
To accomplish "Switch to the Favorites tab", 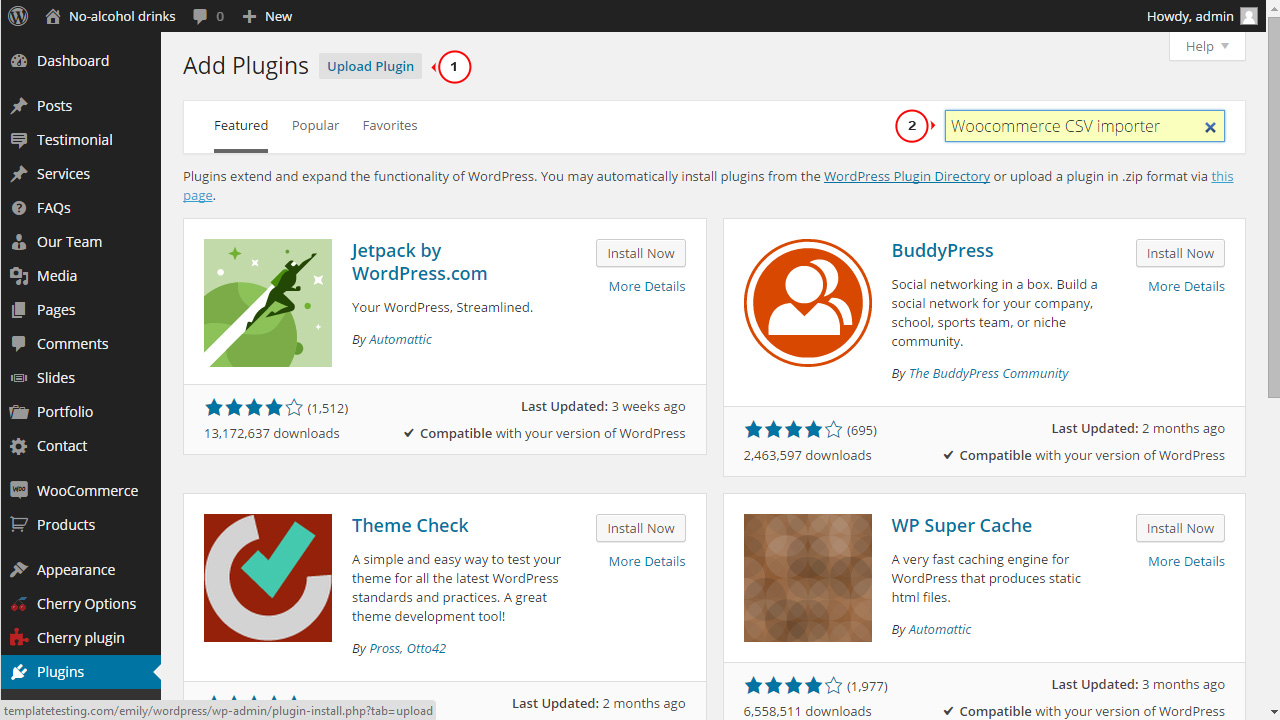I will [390, 126].
